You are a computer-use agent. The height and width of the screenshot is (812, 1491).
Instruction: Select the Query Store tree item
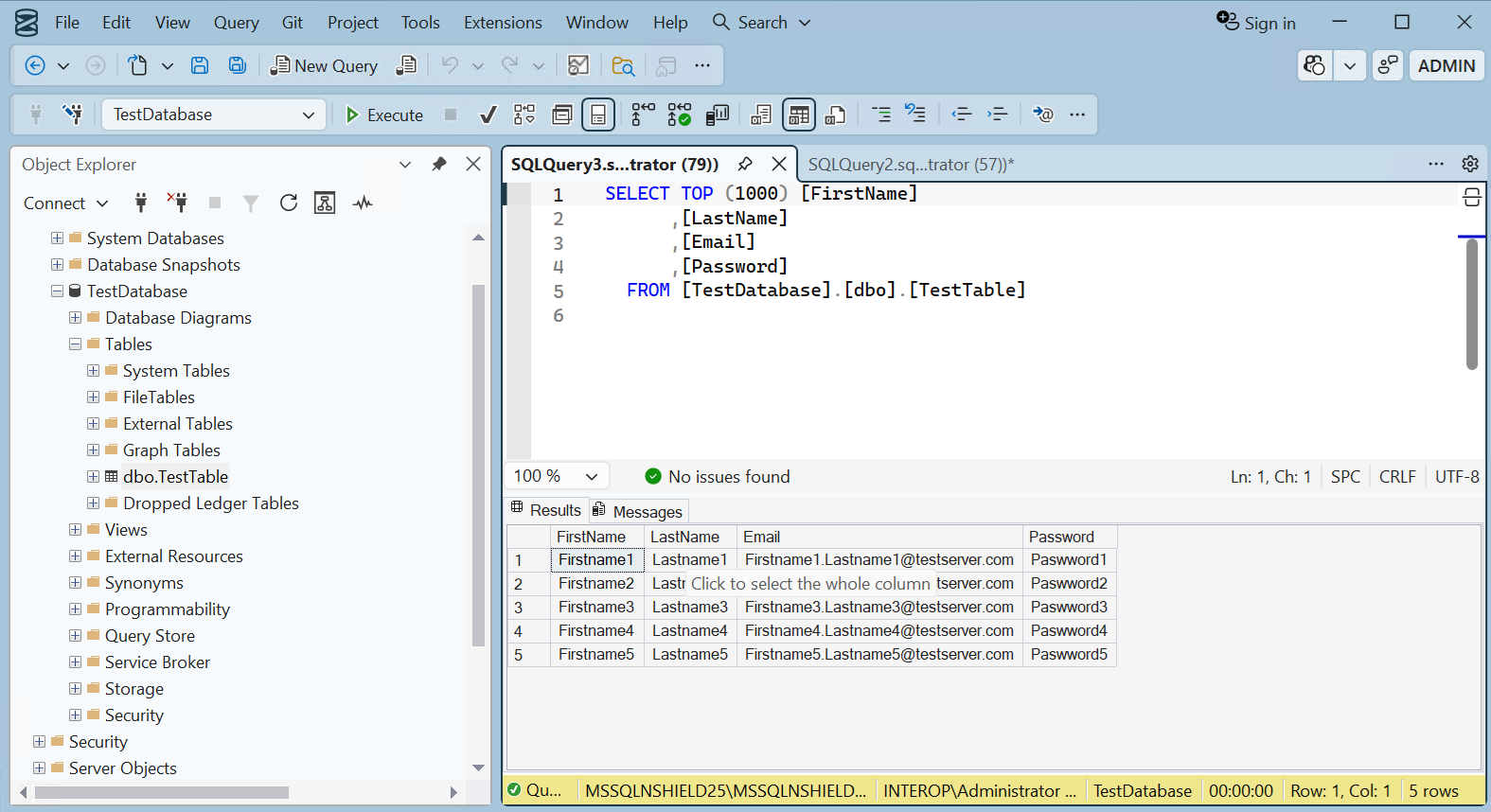click(x=150, y=636)
